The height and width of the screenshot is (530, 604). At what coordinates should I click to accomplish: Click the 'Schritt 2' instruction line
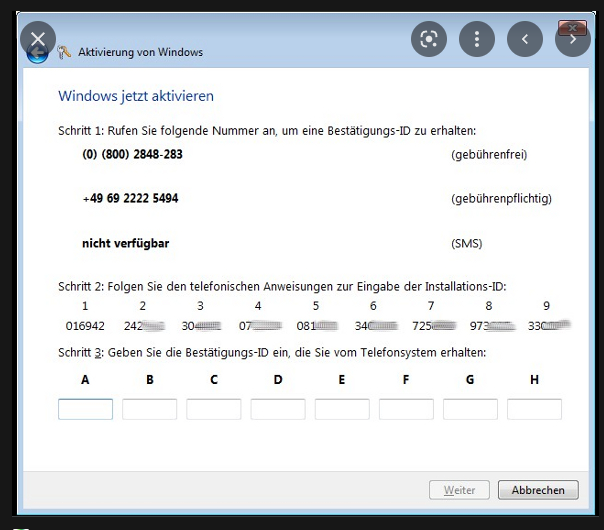click(282, 287)
